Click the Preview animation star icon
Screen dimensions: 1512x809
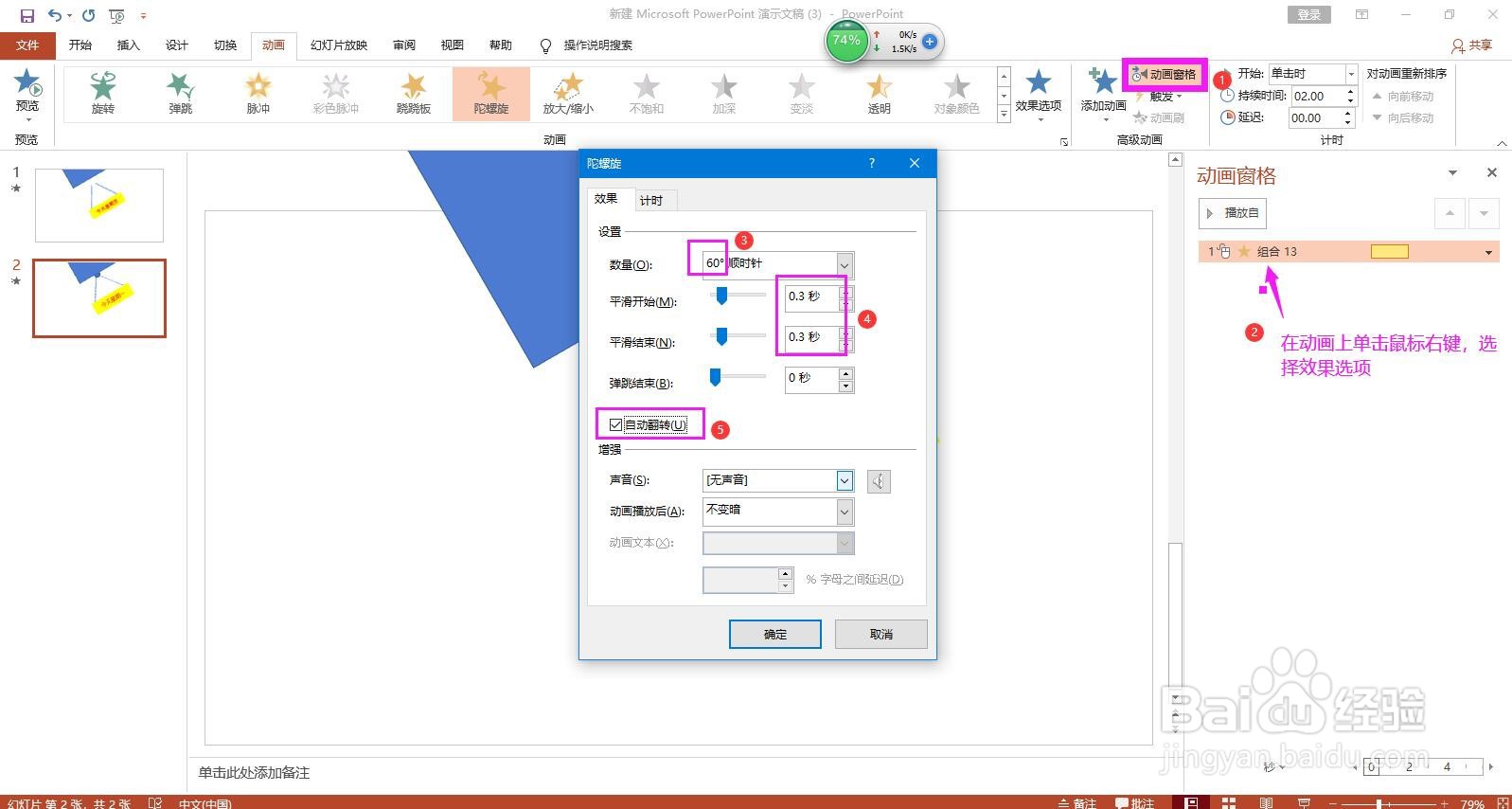pyautogui.click(x=27, y=83)
